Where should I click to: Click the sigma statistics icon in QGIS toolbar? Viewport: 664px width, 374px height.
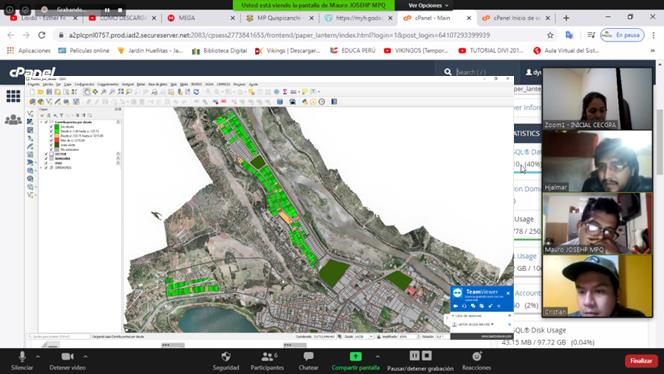point(285,91)
